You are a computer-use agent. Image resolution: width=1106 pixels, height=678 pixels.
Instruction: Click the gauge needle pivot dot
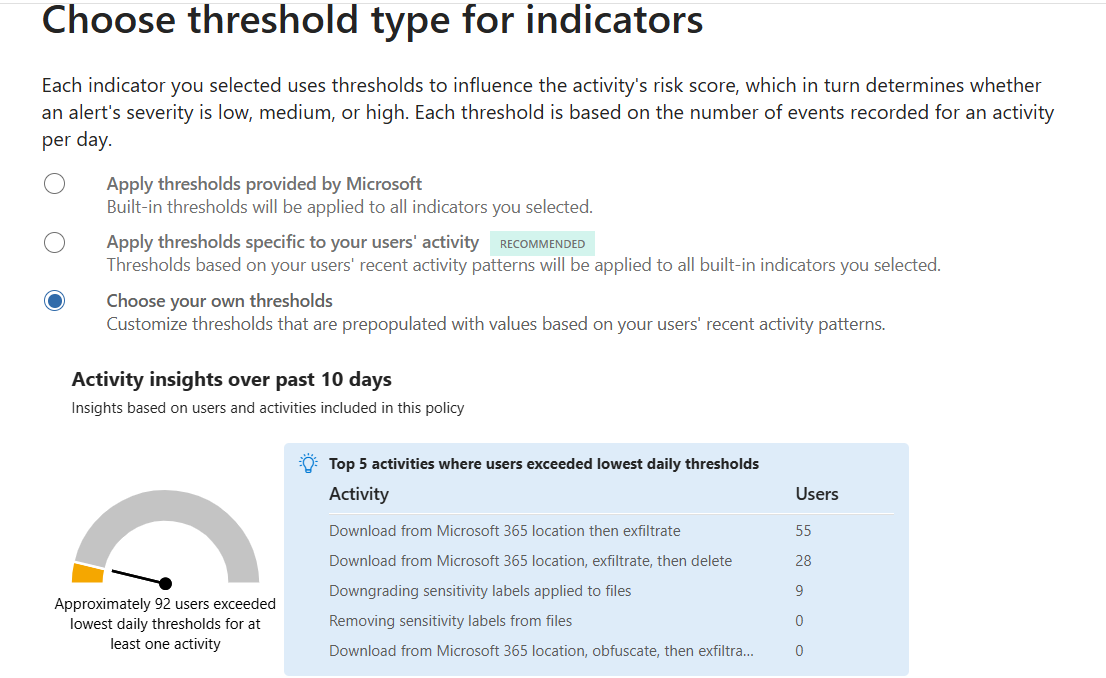point(165,583)
